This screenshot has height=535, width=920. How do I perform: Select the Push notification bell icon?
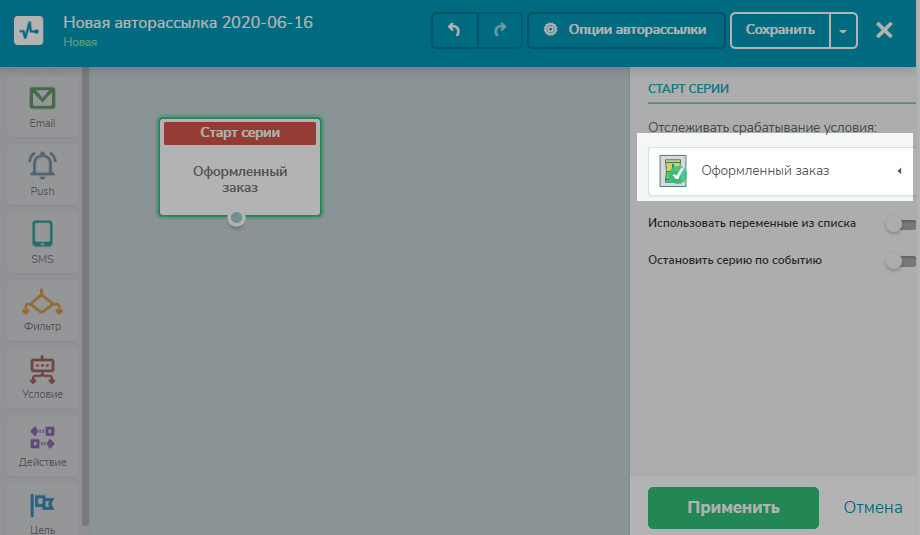(42, 165)
